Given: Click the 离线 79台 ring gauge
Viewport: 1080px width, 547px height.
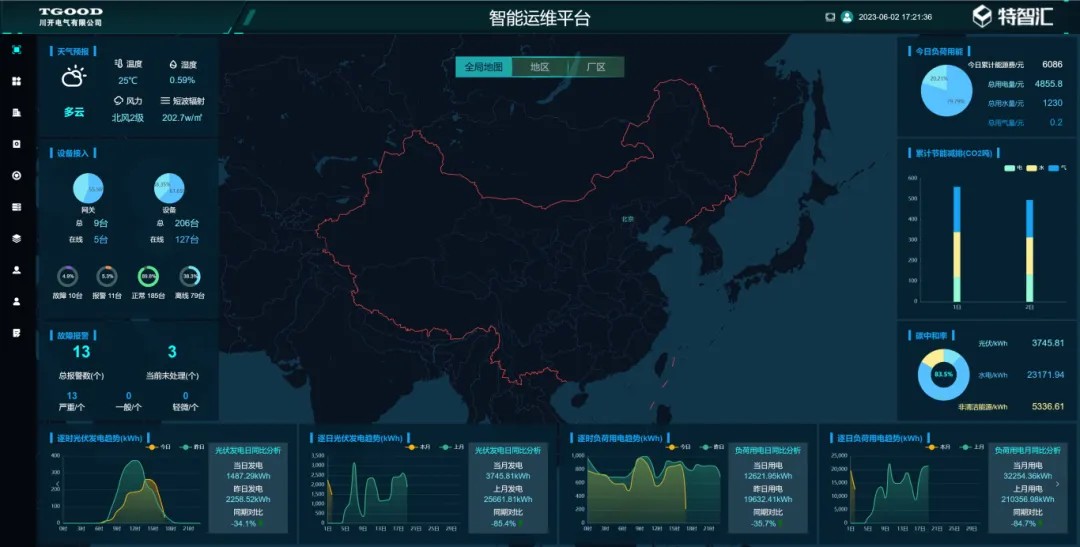Looking at the screenshot, I should (189, 276).
